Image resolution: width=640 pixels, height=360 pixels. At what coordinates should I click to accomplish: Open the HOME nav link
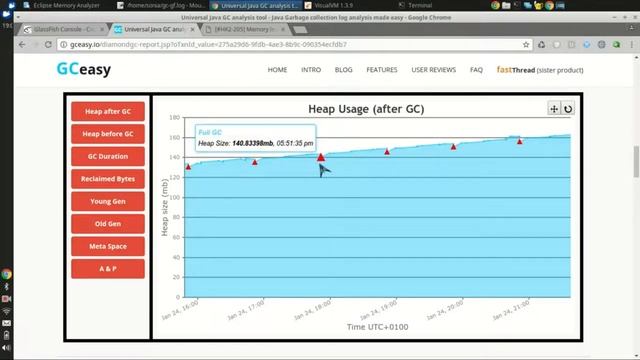click(277, 70)
